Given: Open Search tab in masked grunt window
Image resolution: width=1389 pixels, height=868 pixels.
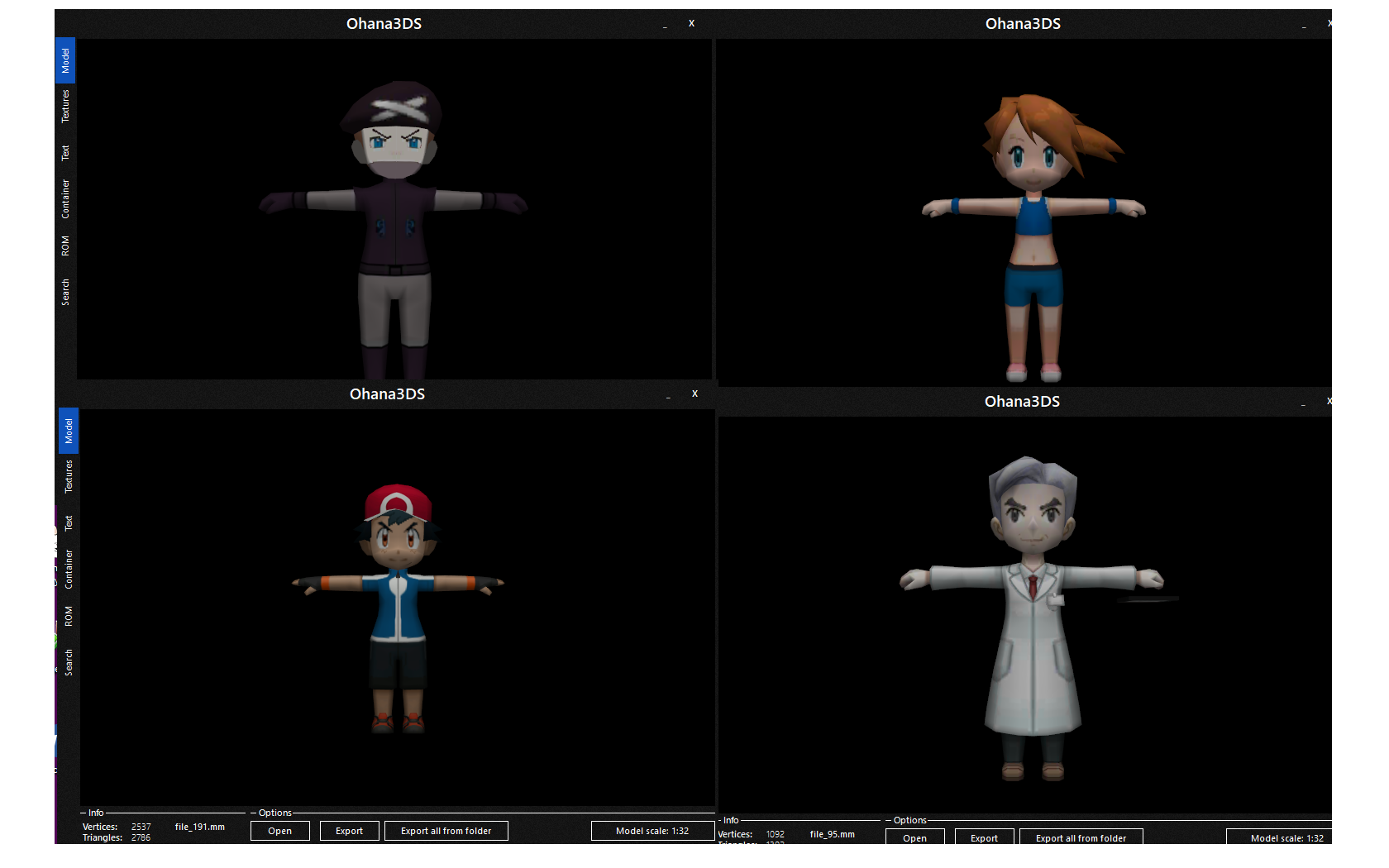Looking at the screenshot, I should (x=65, y=292).
